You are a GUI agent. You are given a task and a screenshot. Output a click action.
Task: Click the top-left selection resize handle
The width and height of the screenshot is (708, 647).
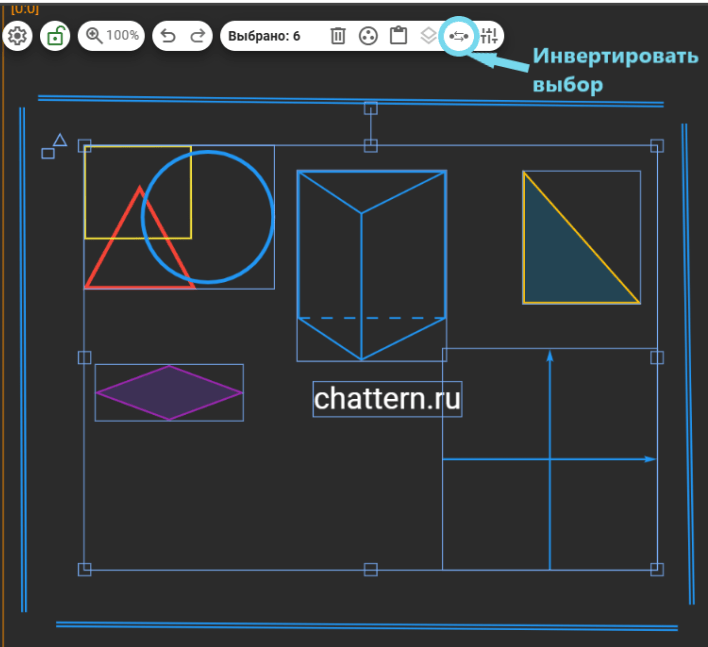coord(84,146)
